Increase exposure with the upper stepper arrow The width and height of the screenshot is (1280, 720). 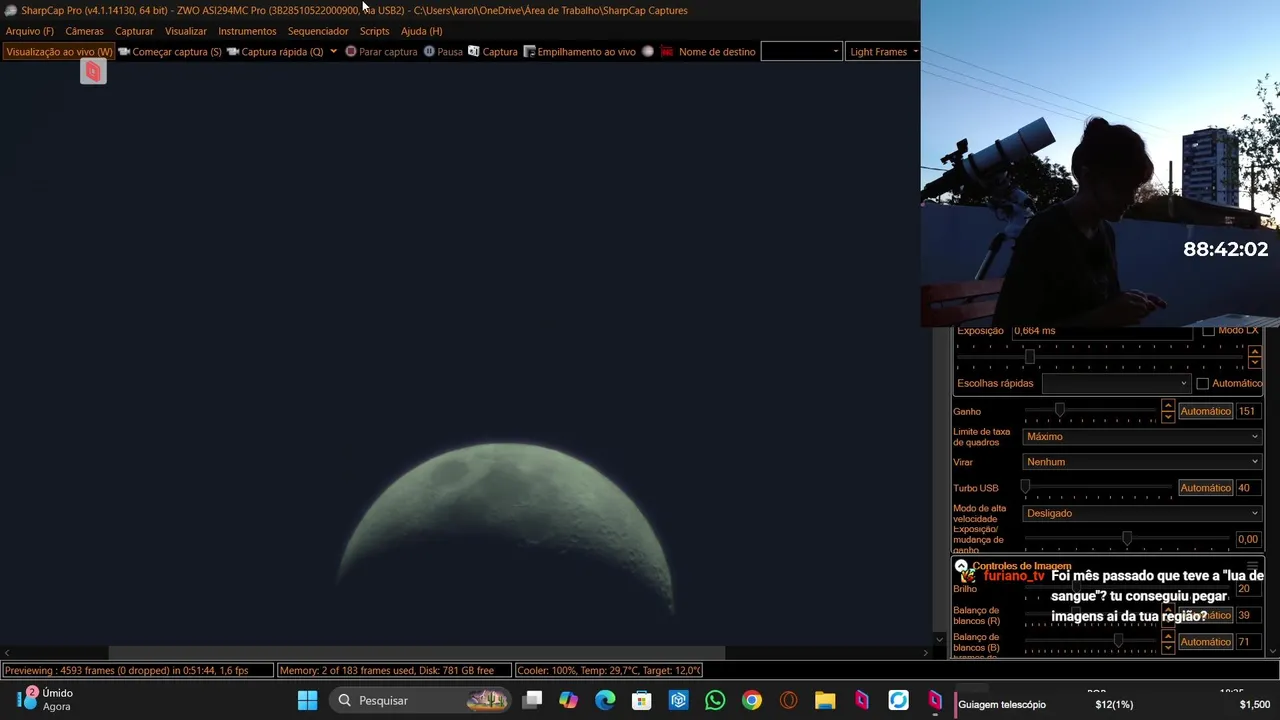point(1255,351)
